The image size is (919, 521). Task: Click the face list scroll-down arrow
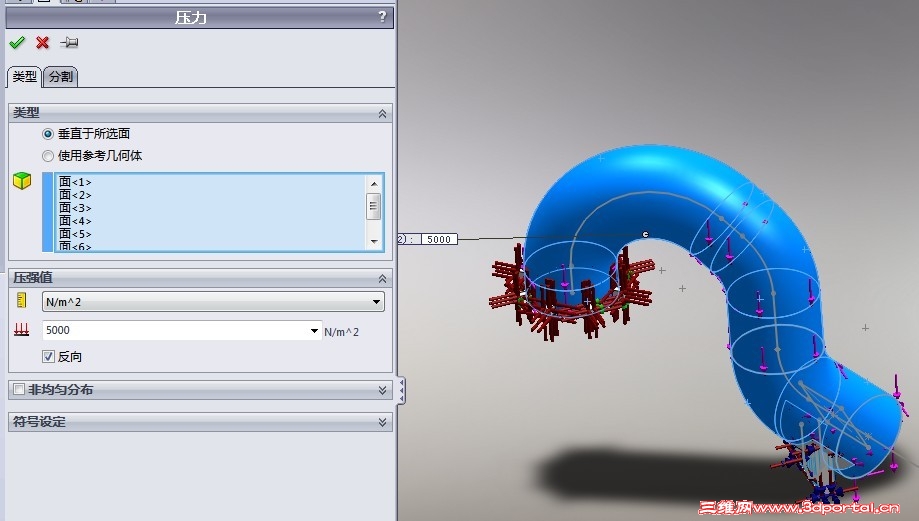[374, 241]
